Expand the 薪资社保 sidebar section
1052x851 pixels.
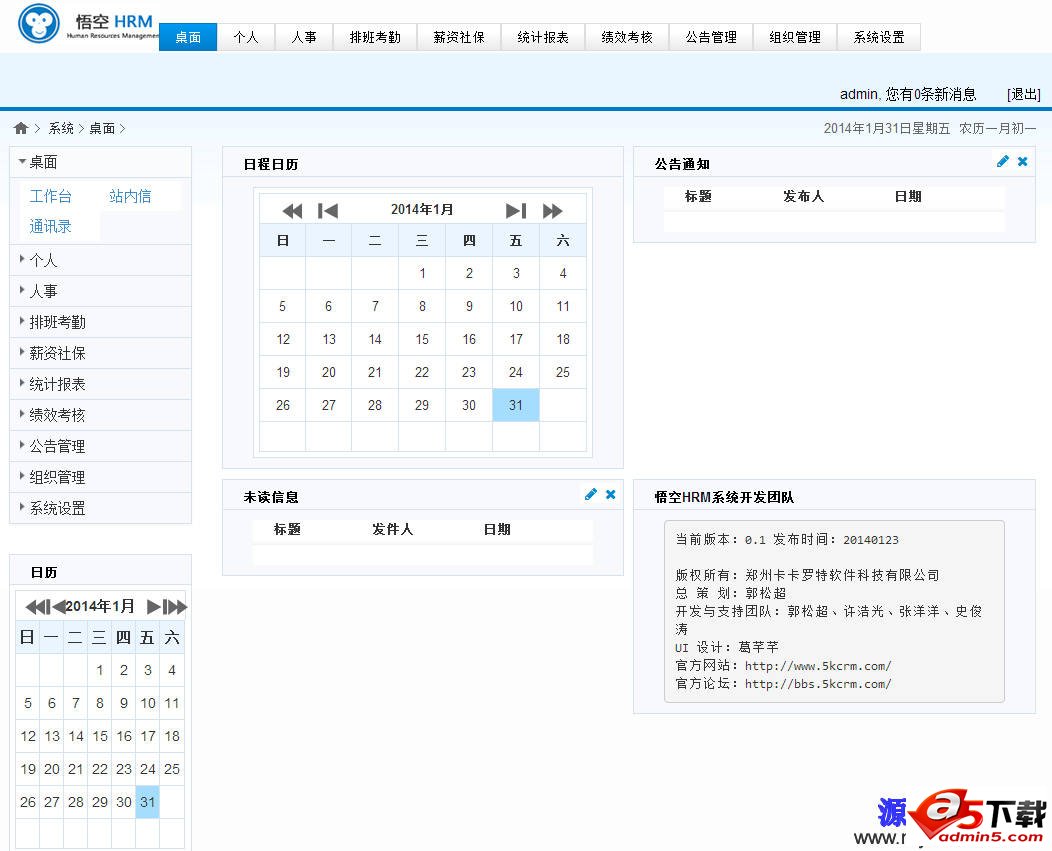(x=57, y=353)
